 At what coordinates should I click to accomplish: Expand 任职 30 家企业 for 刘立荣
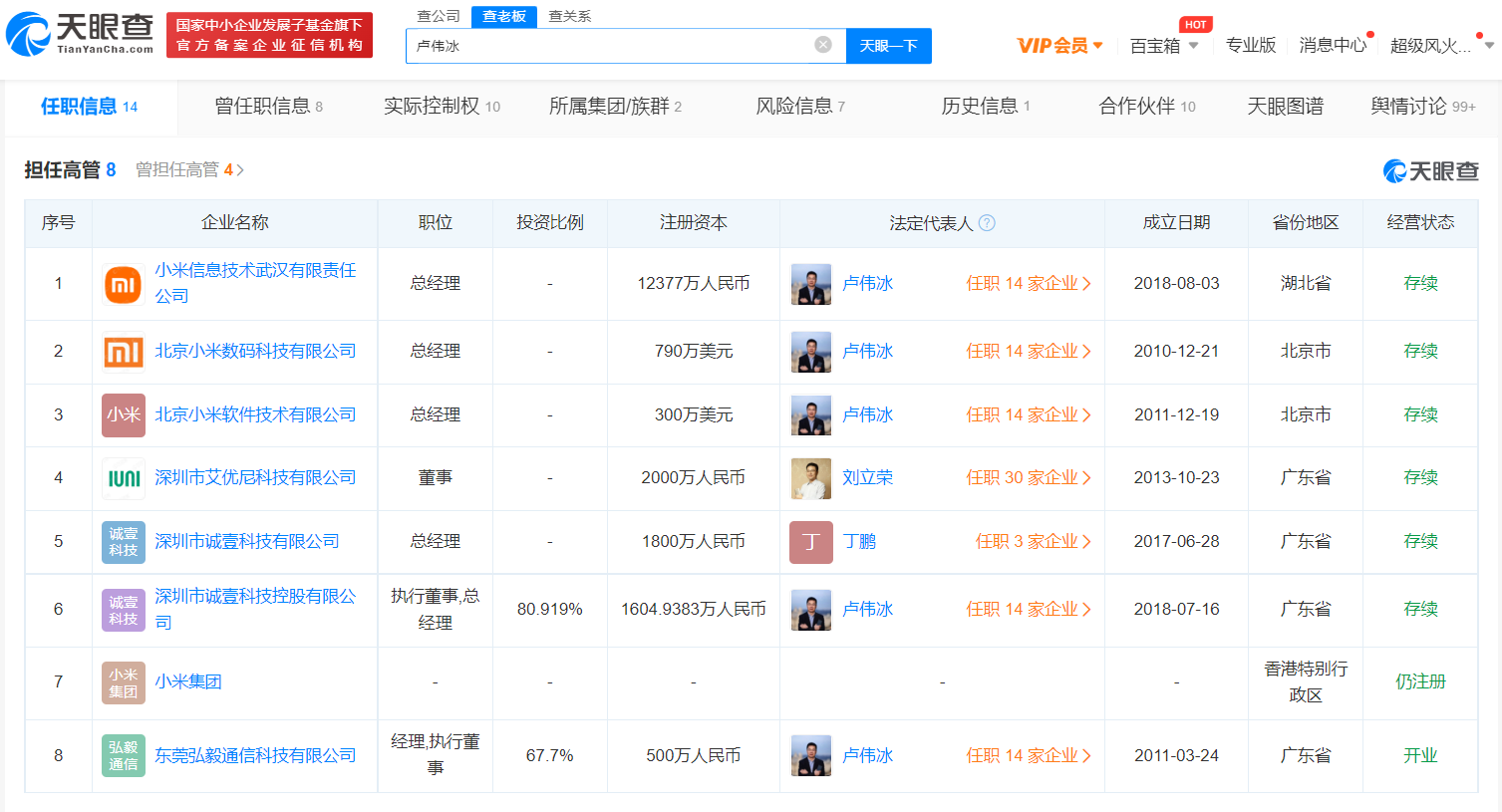1029,478
